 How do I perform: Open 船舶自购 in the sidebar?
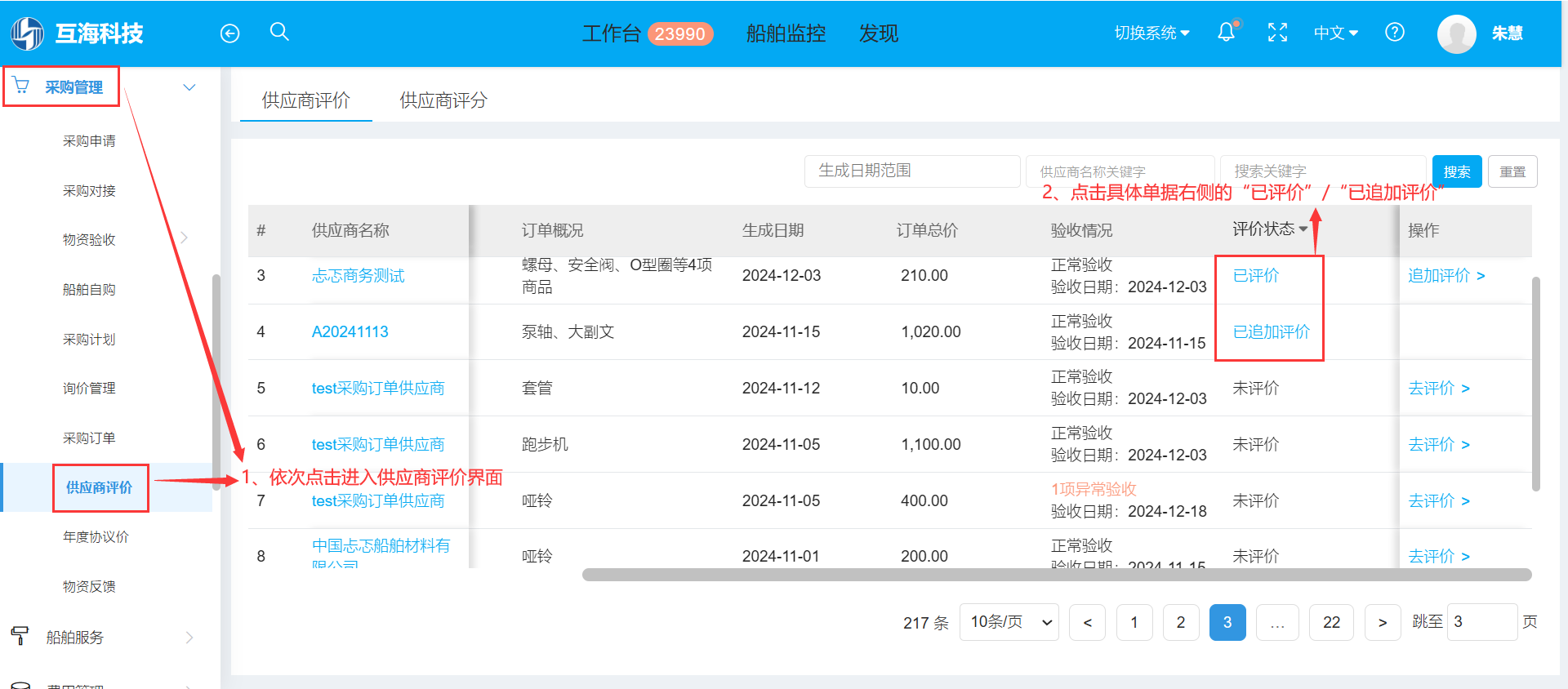coord(89,290)
